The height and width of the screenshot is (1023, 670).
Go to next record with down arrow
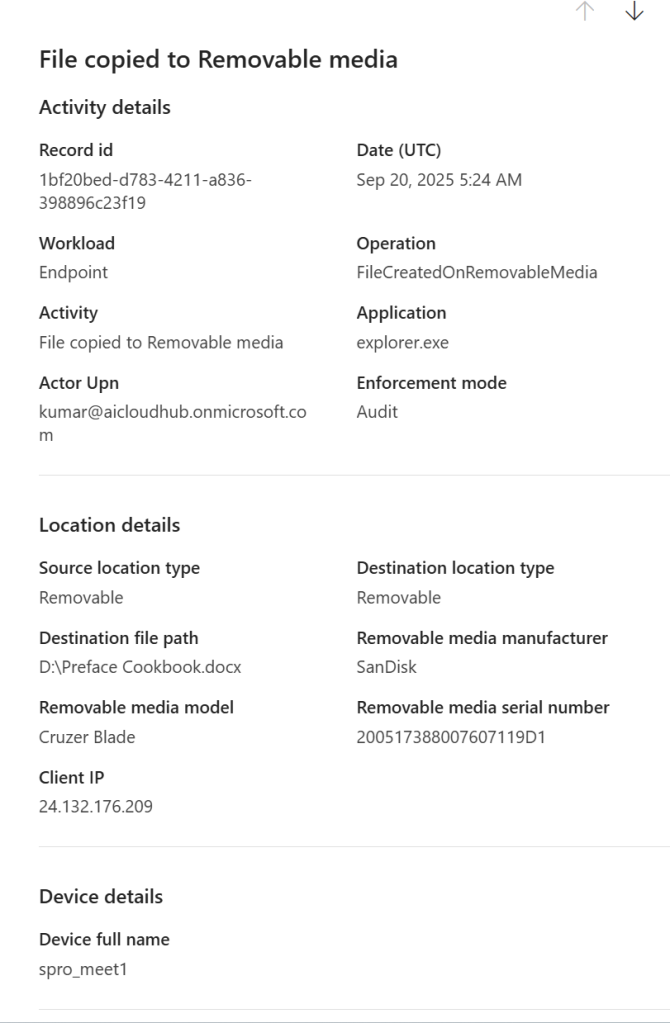point(634,11)
